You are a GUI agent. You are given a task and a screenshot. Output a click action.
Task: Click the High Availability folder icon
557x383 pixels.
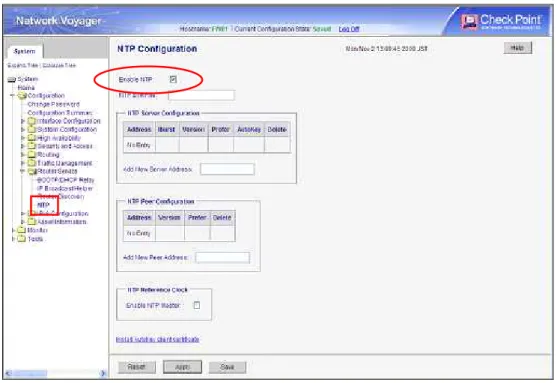(x=32, y=138)
